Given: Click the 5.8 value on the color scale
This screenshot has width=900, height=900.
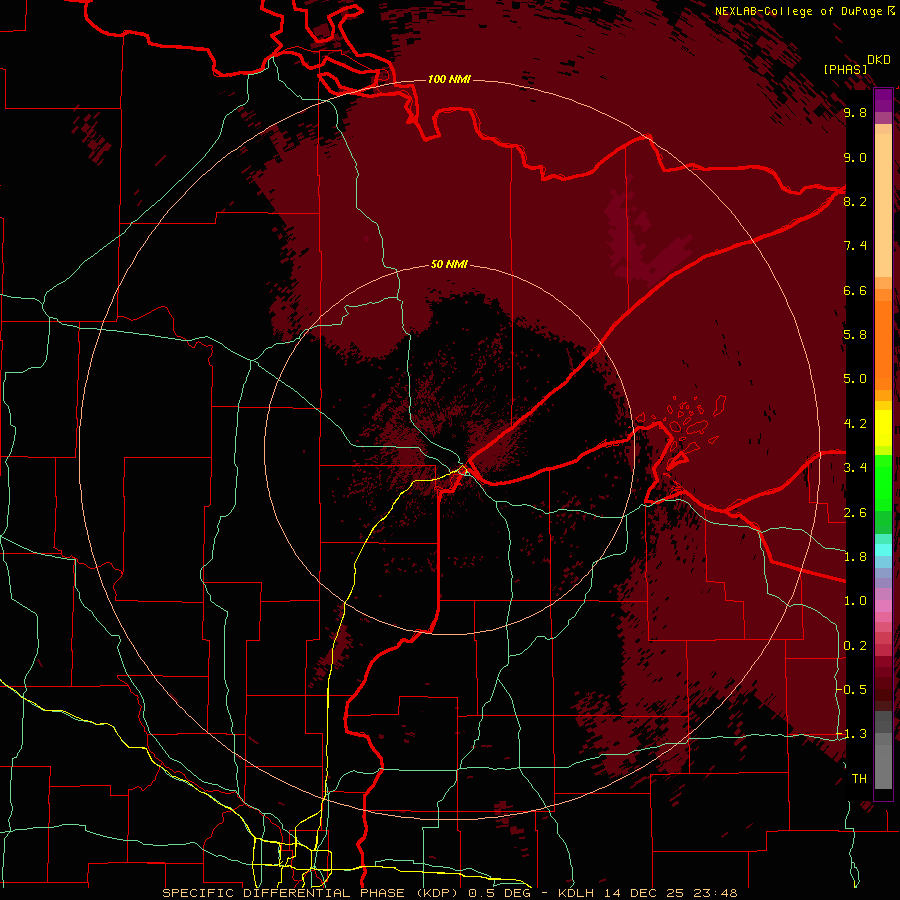Looking at the screenshot, I should tap(855, 335).
